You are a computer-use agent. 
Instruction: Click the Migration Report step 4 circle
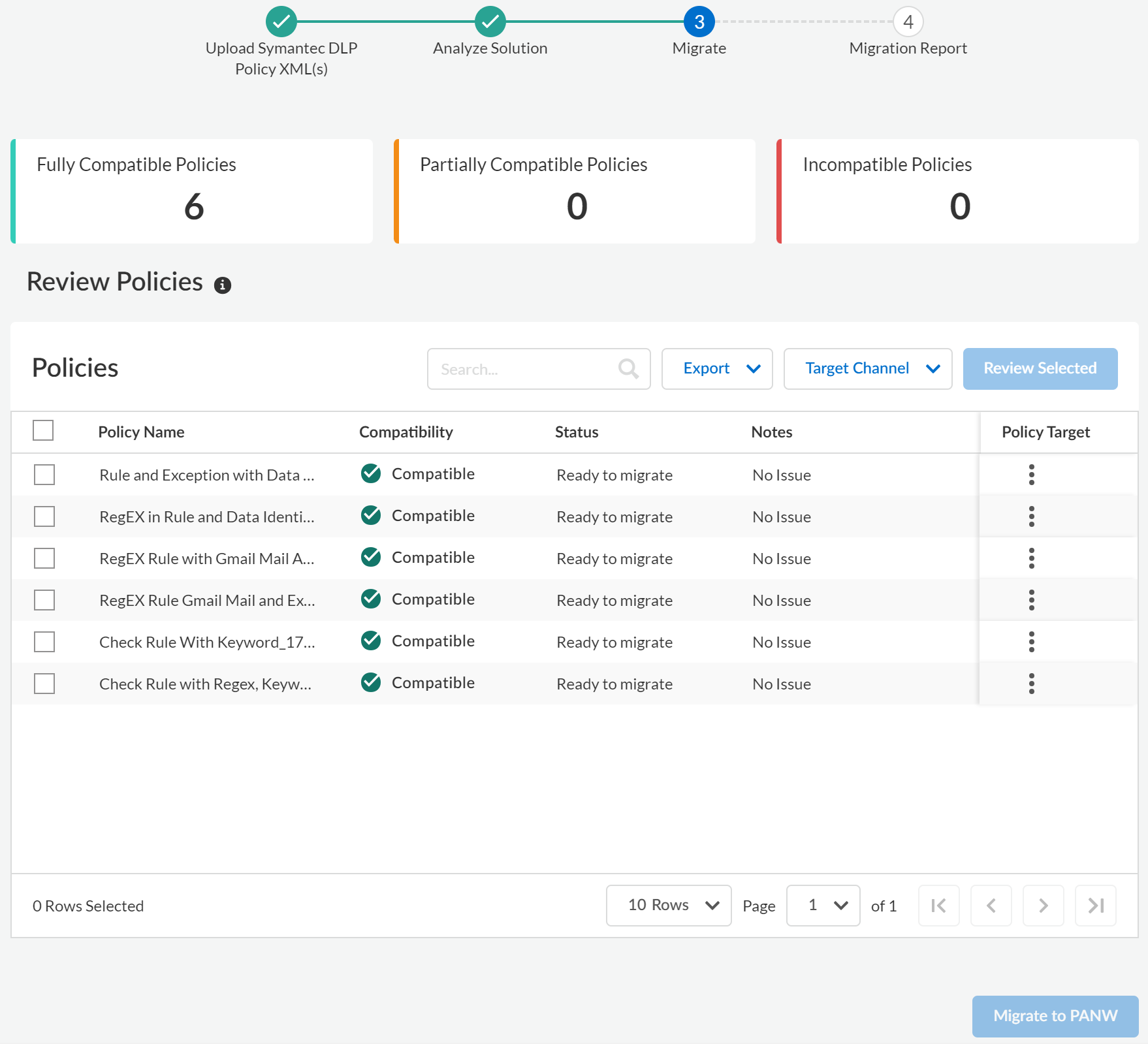click(x=908, y=22)
